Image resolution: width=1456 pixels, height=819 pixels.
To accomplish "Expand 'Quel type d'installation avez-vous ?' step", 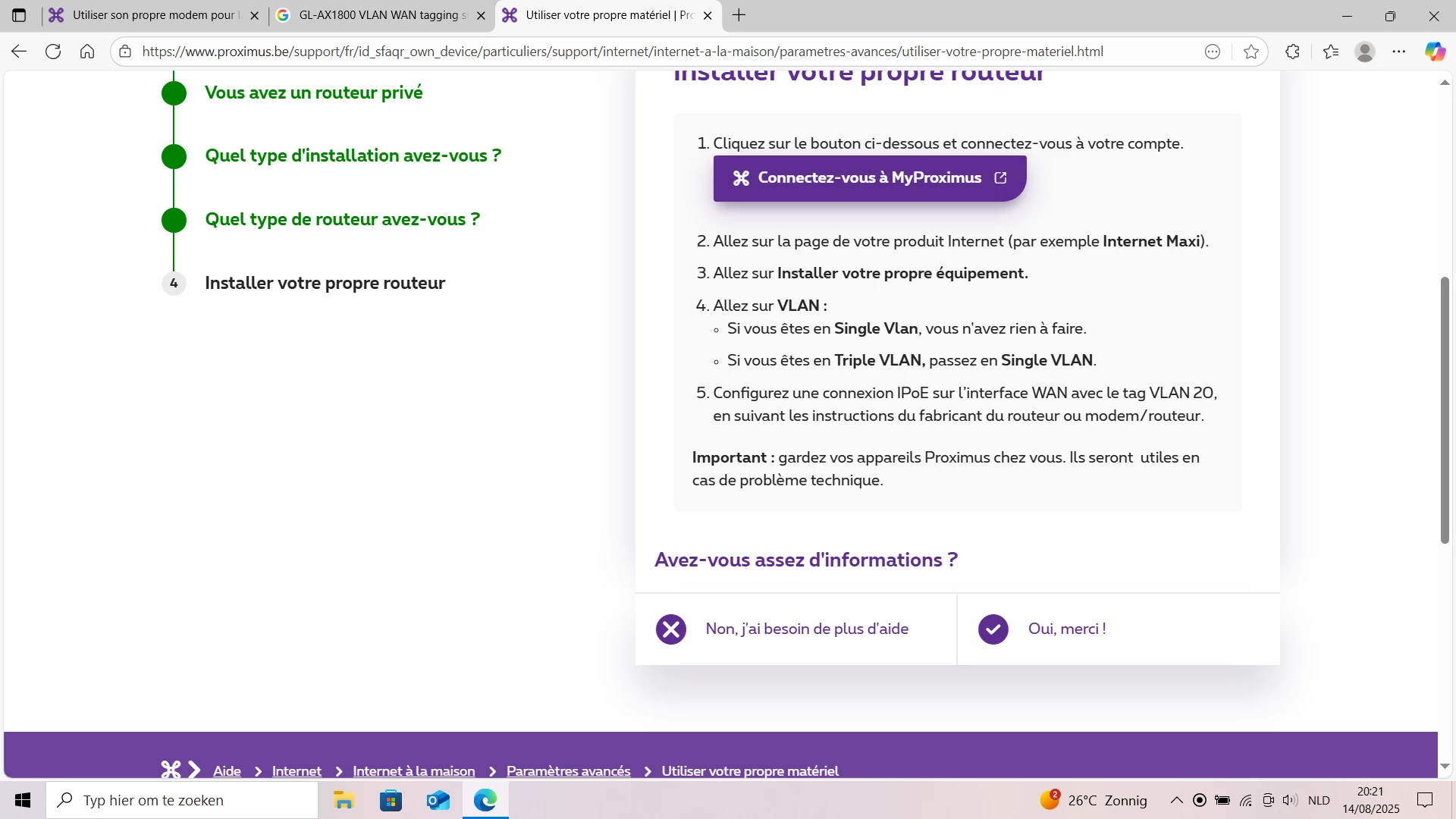I will click(x=353, y=155).
